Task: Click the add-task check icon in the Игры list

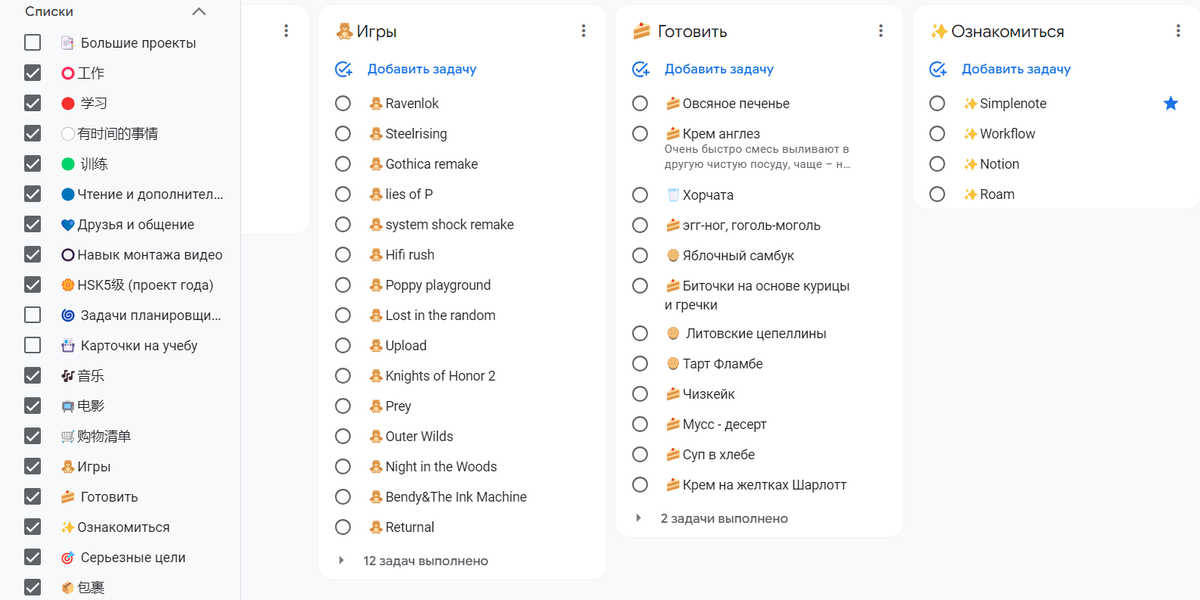Action: [343, 69]
